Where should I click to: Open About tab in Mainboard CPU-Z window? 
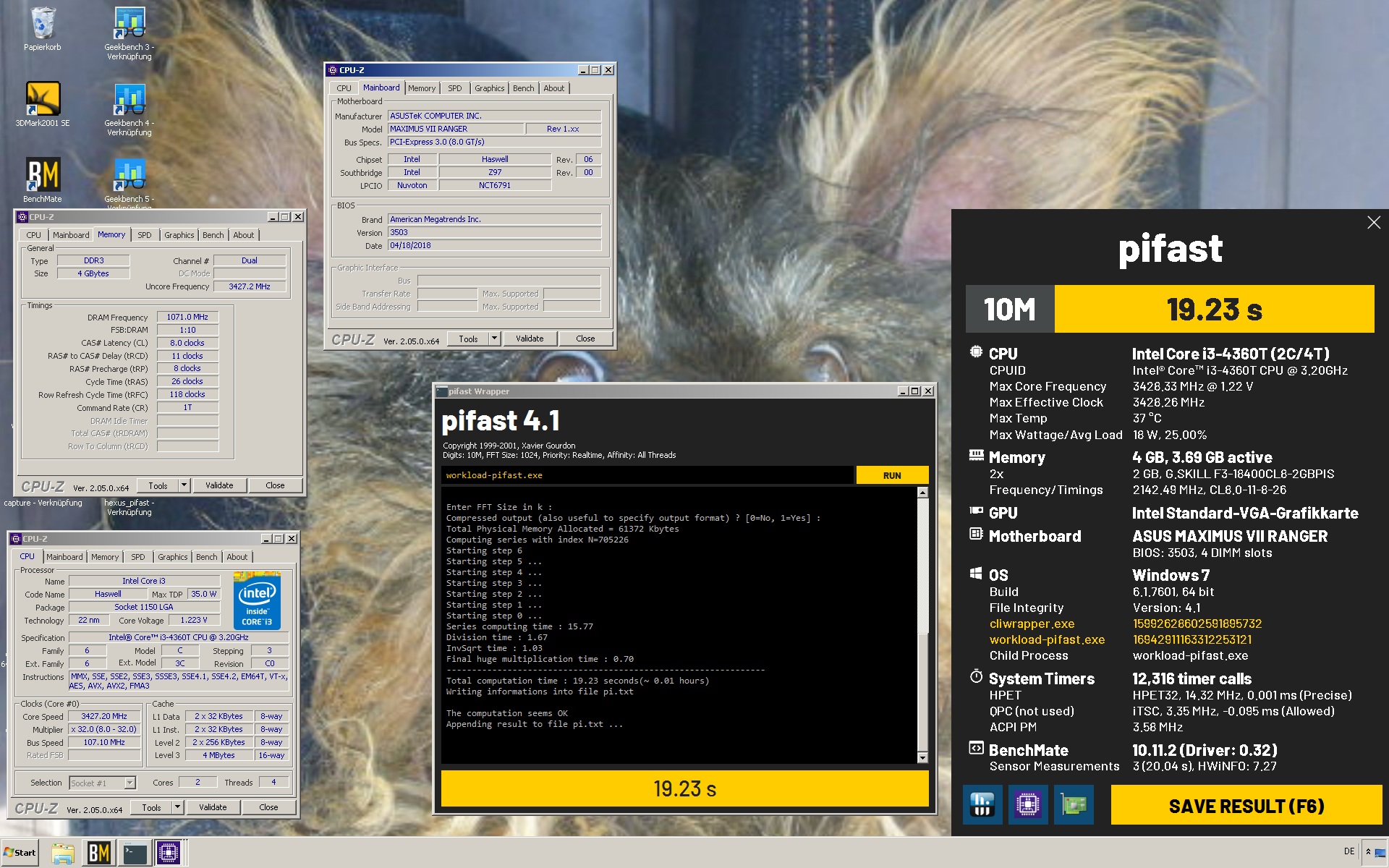pyautogui.click(x=554, y=88)
